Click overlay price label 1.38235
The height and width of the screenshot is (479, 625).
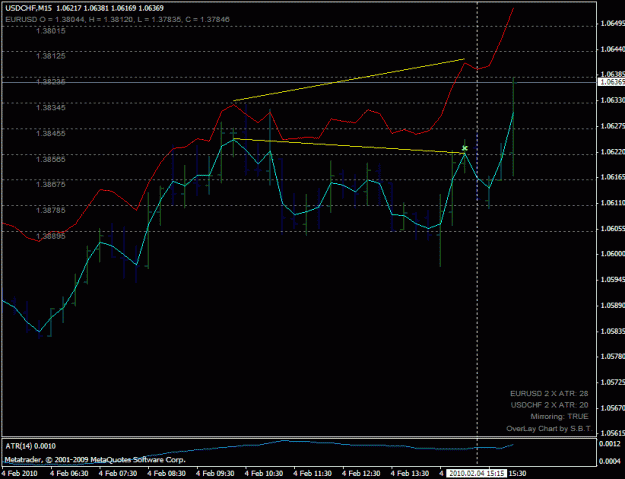(x=51, y=82)
